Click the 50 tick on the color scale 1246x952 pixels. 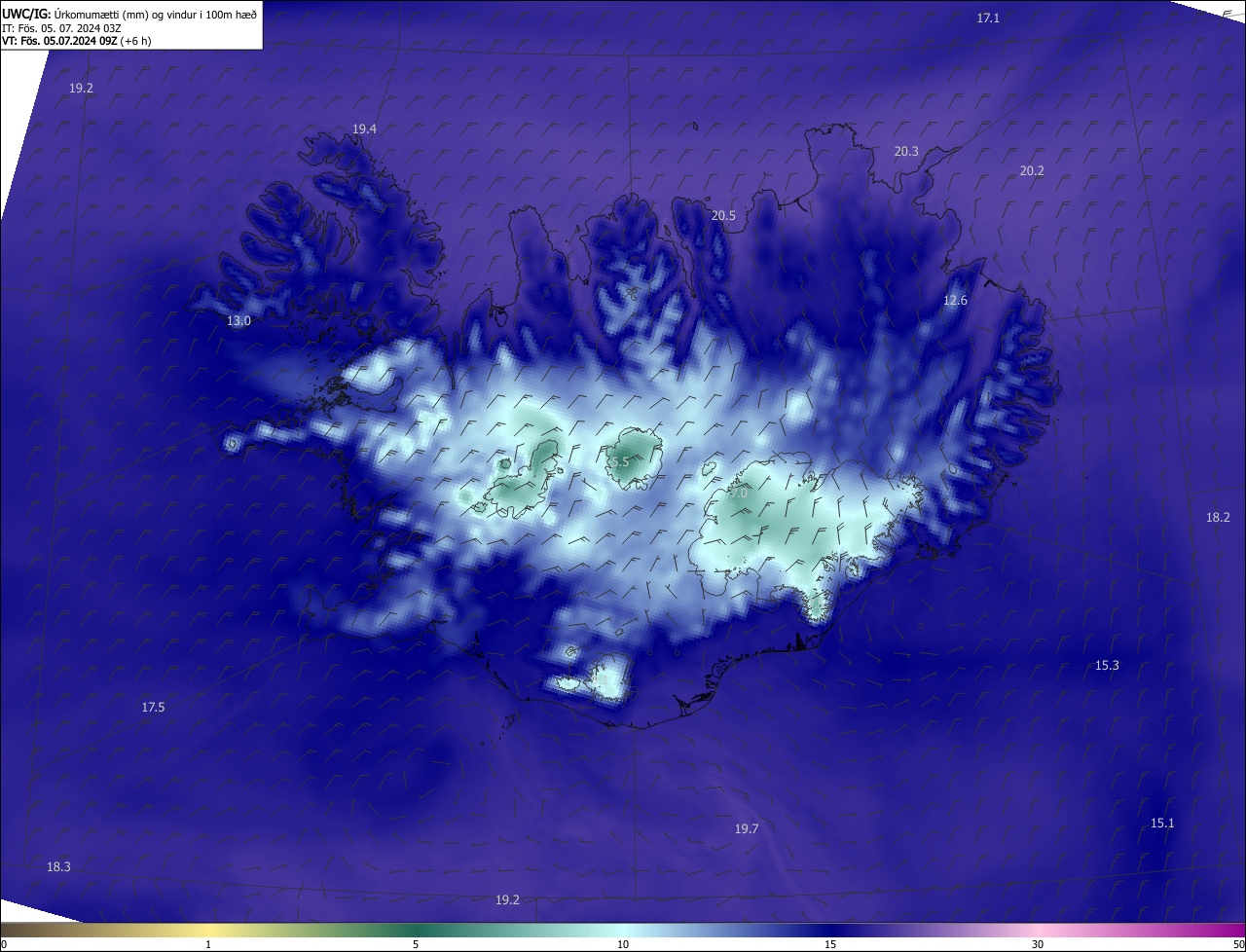(1238, 944)
